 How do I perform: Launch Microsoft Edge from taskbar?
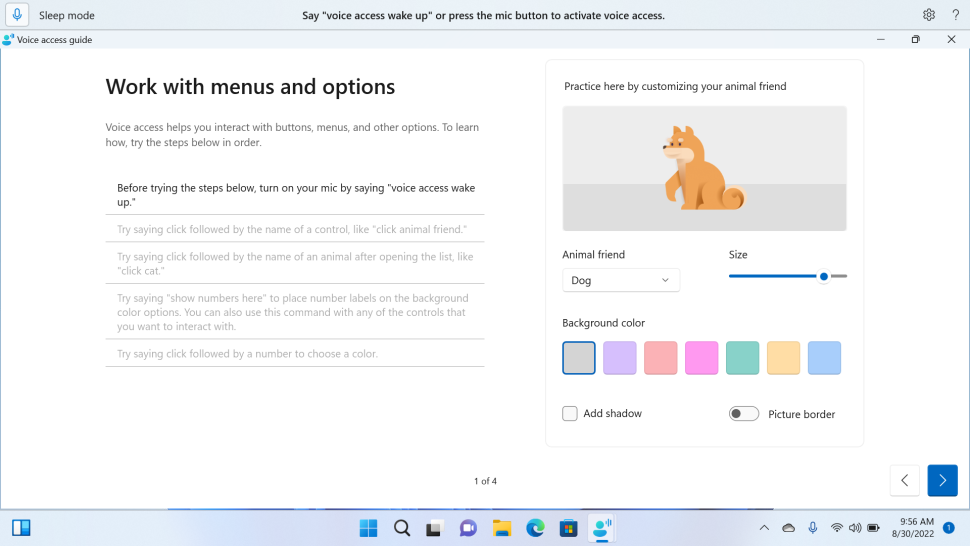coord(535,528)
